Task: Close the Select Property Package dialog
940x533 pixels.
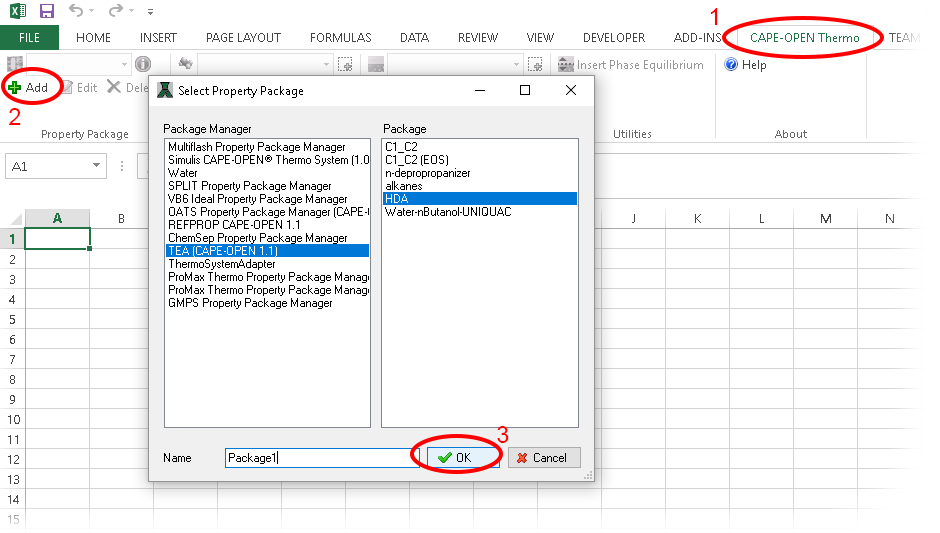Action: click(x=571, y=90)
